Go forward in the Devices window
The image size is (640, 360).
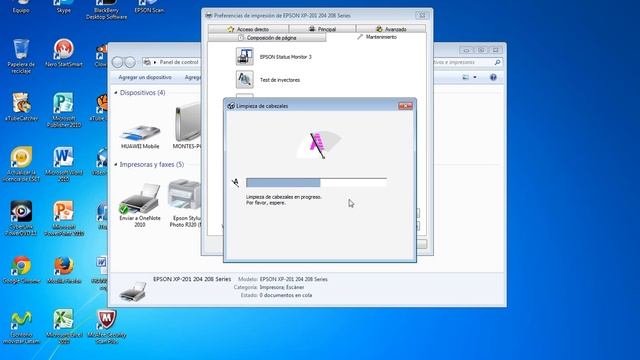[130, 62]
